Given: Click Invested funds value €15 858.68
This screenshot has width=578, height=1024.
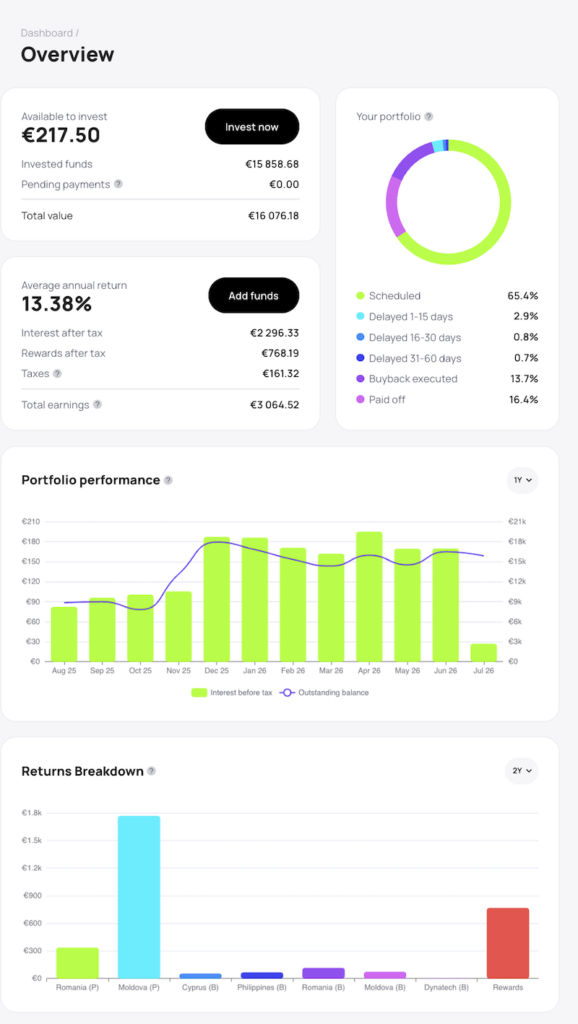Looking at the screenshot, I should point(272,164).
